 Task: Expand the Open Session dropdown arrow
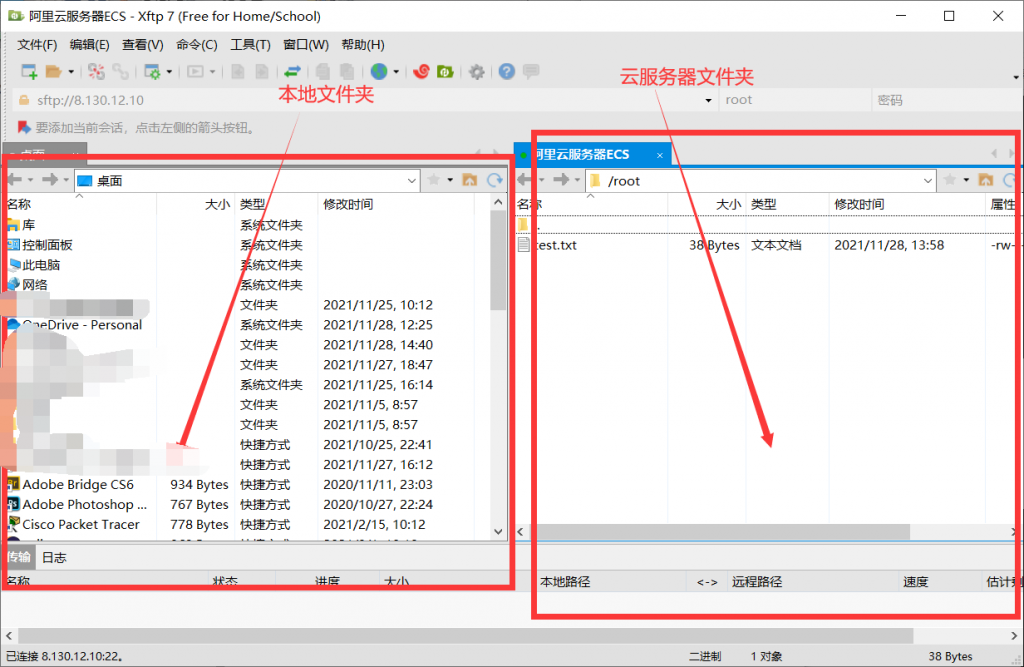[x=71, y=72]
